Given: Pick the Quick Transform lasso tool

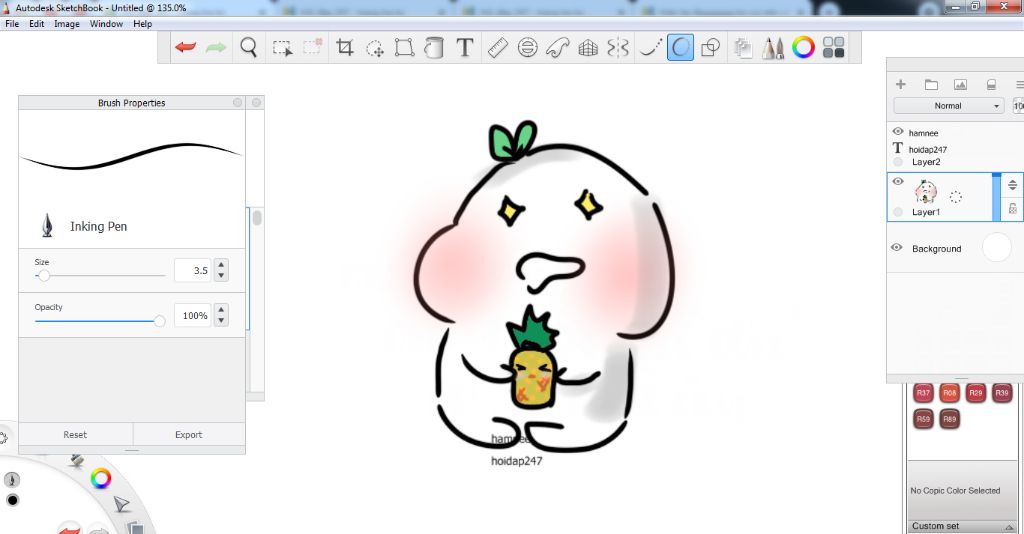Looking at the screenshot, I should tap(375, 48).
